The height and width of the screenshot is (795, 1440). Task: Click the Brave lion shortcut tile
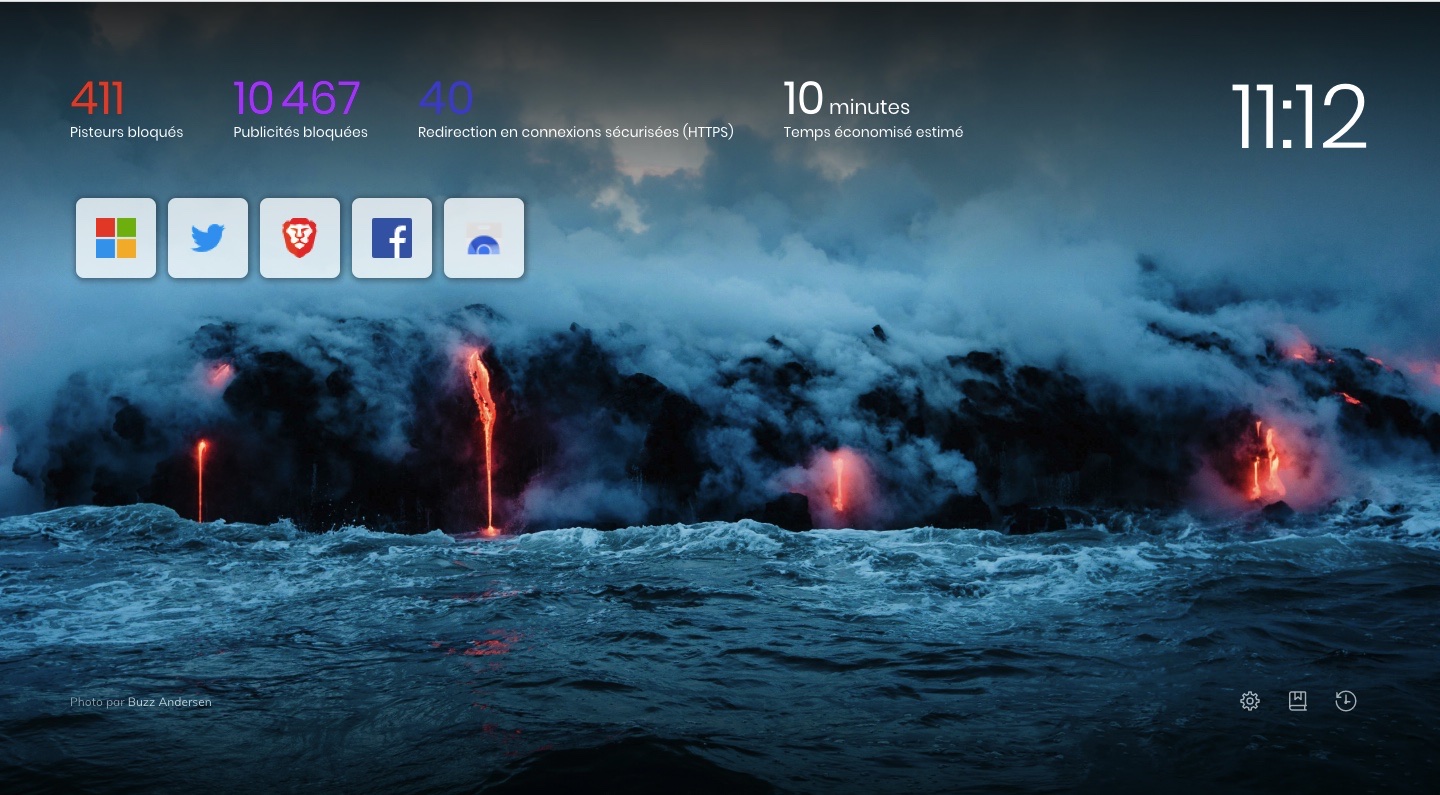300,238
